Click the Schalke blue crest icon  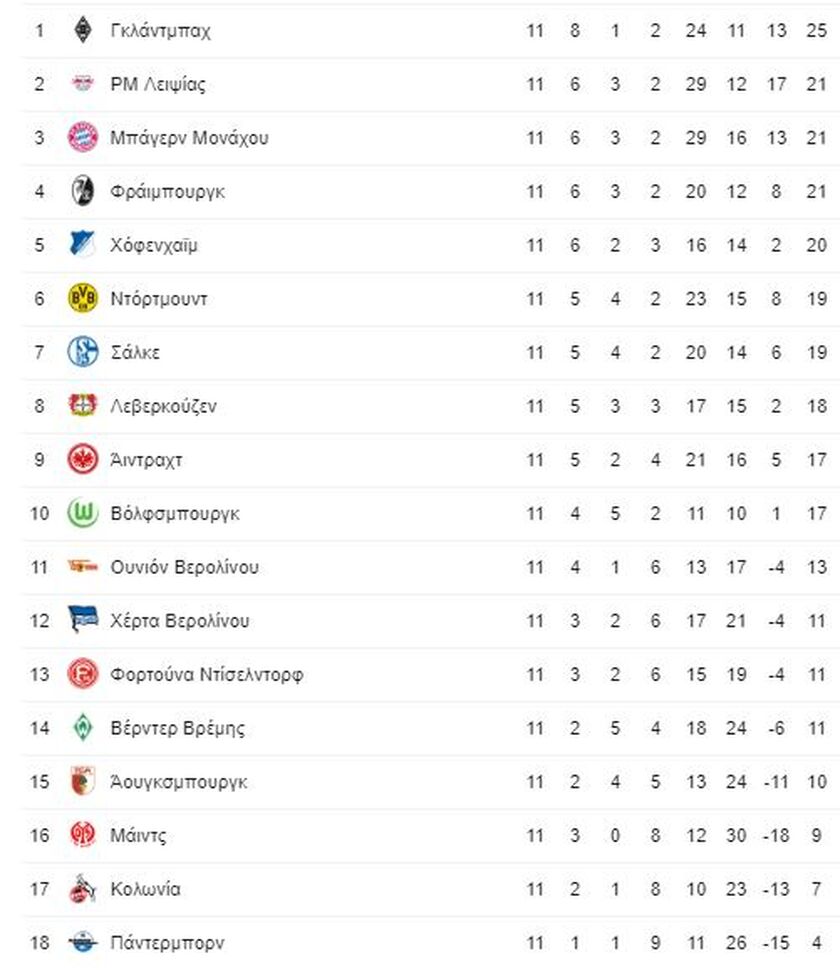[82, 352]
